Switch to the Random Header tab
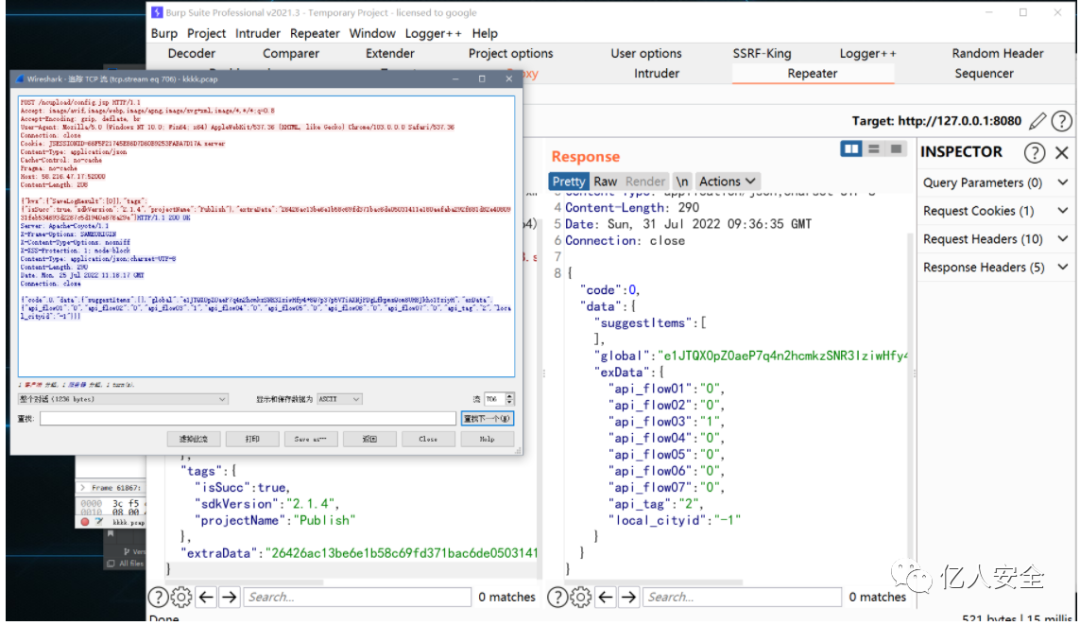Image resolution: width=1080 pixels, height=625 pixels. click(x=997, y=53)
